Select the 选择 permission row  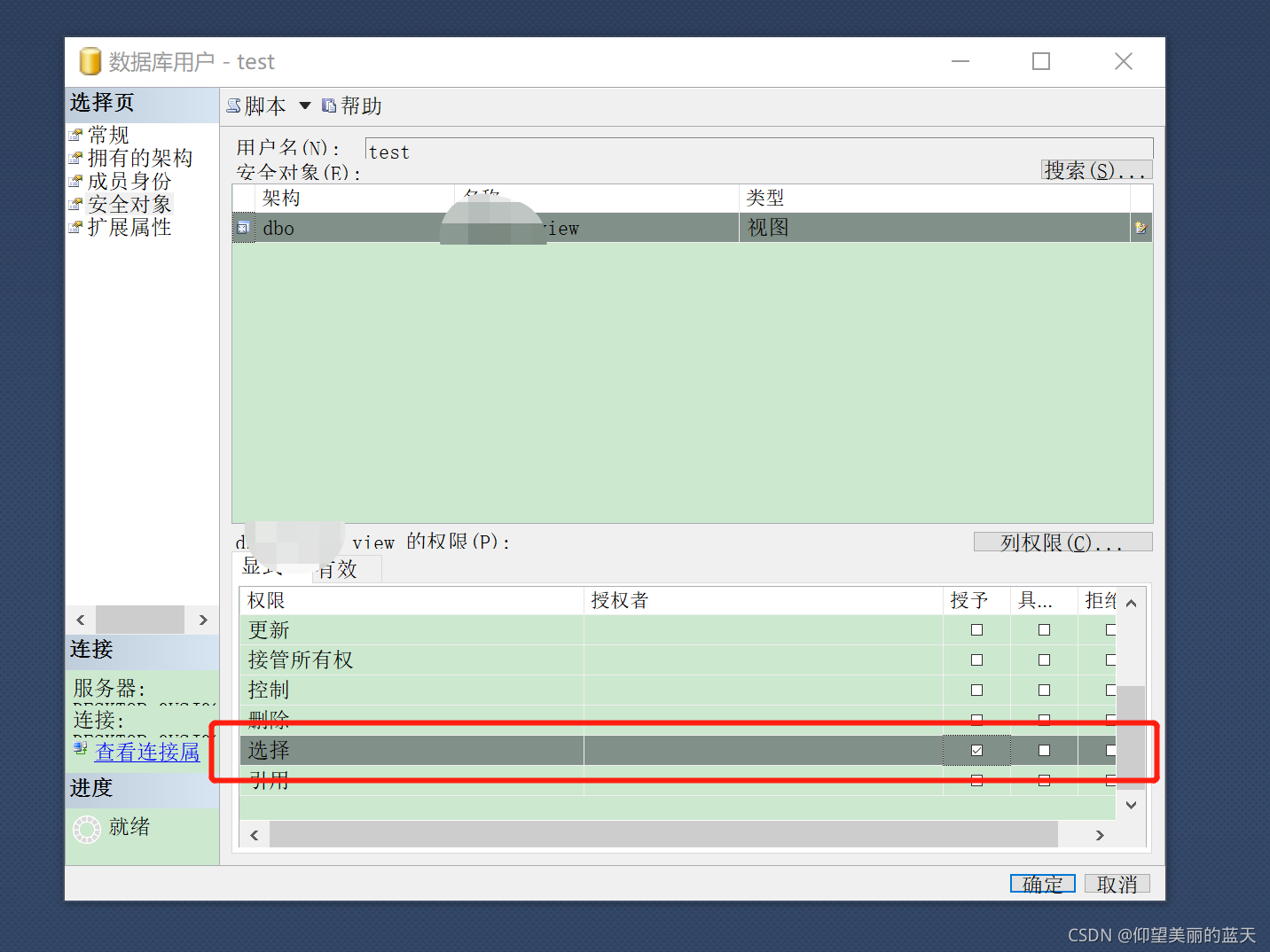(678, 750)
